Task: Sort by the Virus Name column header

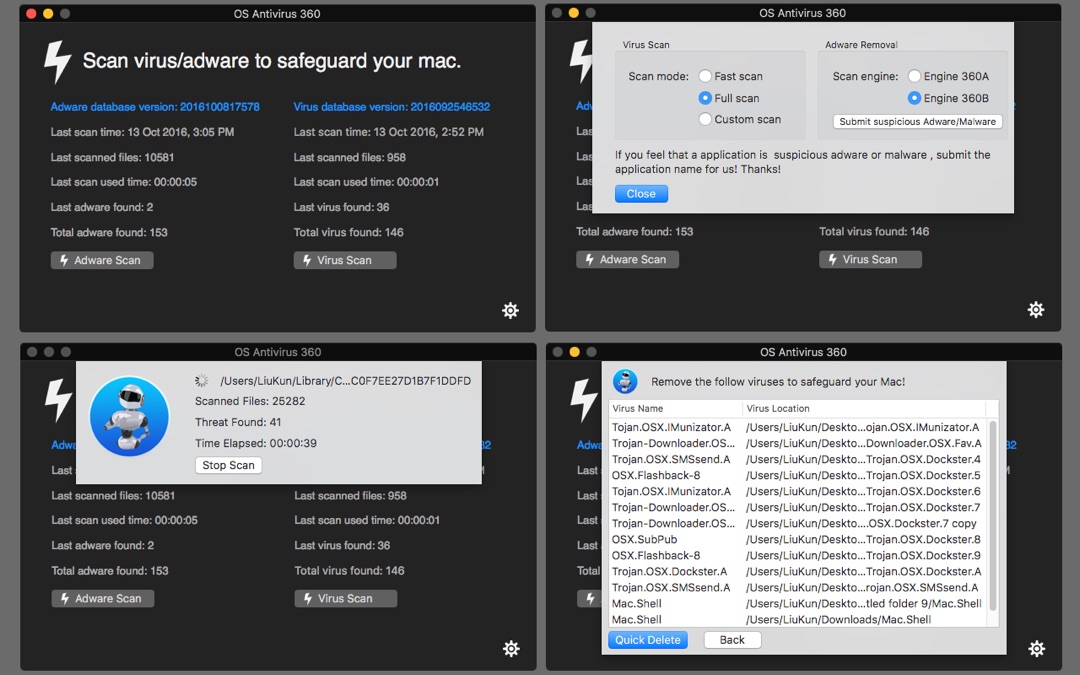Action: [x=675, y=408]
